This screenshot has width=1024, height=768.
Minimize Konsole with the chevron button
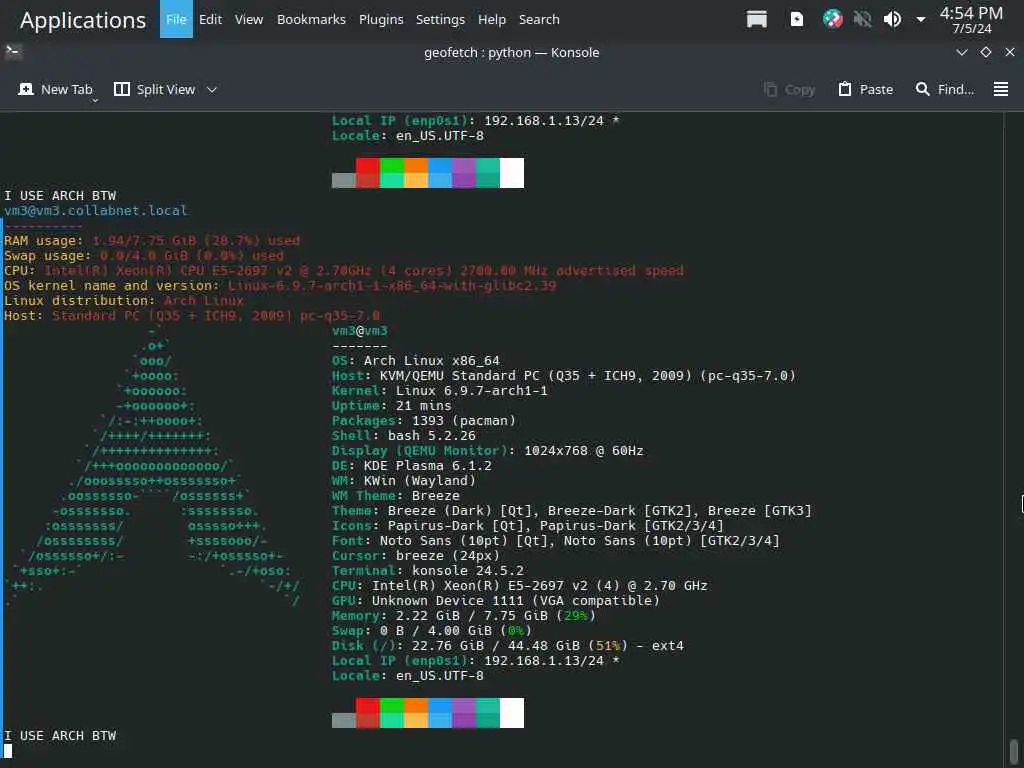[x=961, y=52]
